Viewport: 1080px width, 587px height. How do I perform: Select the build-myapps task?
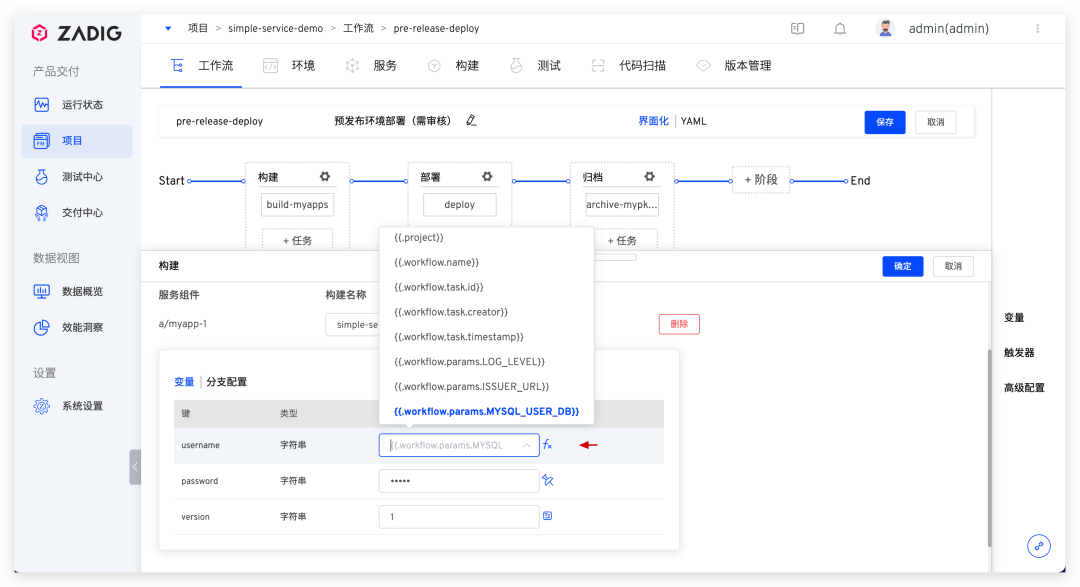click(x=298, y=205)
